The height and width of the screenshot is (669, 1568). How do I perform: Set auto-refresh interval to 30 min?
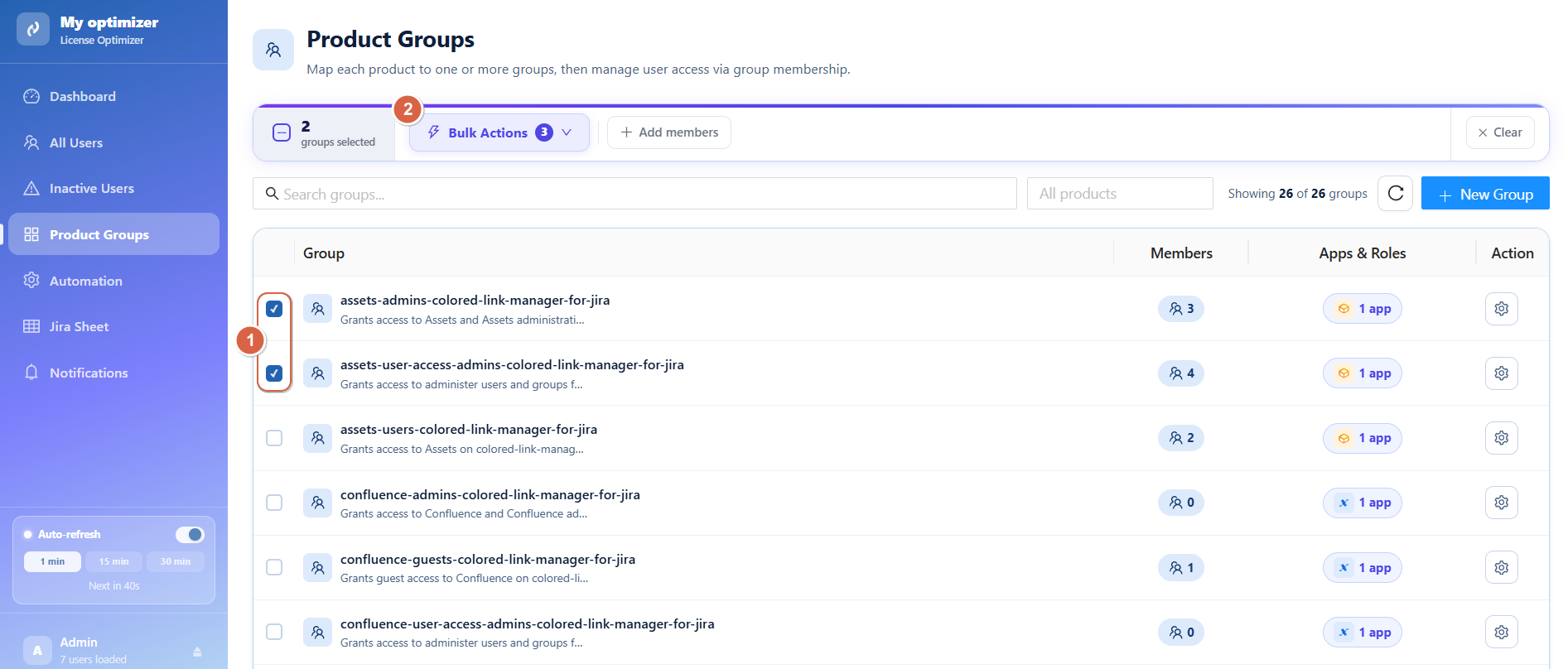click(x=176, y=561)
